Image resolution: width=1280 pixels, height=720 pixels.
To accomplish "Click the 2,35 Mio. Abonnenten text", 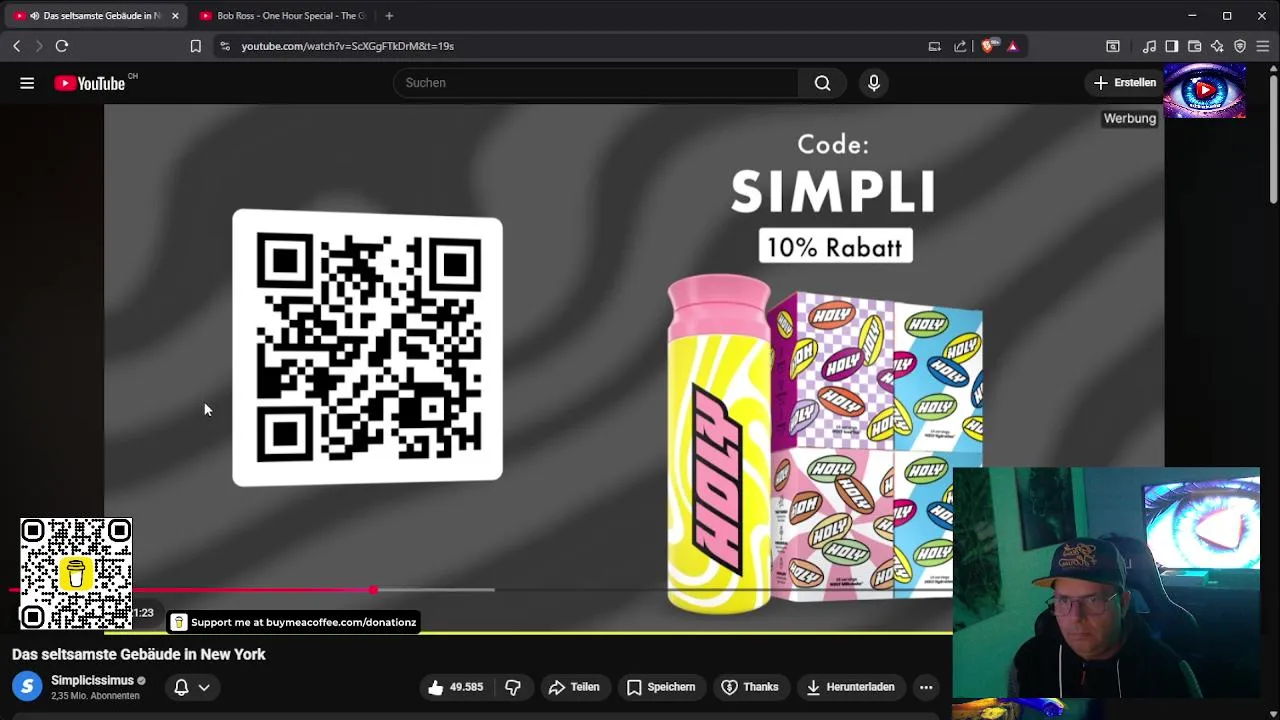I will tap(95, 696).
